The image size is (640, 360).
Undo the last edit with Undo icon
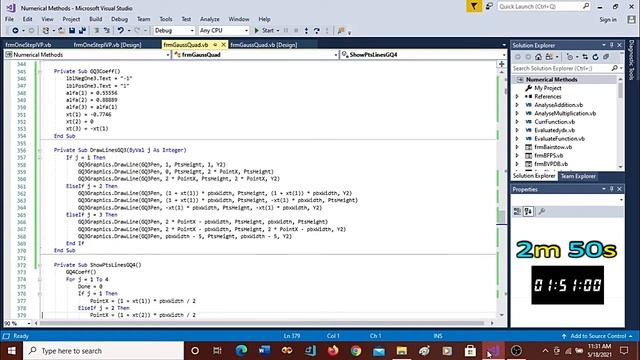[x=120, y=31]
